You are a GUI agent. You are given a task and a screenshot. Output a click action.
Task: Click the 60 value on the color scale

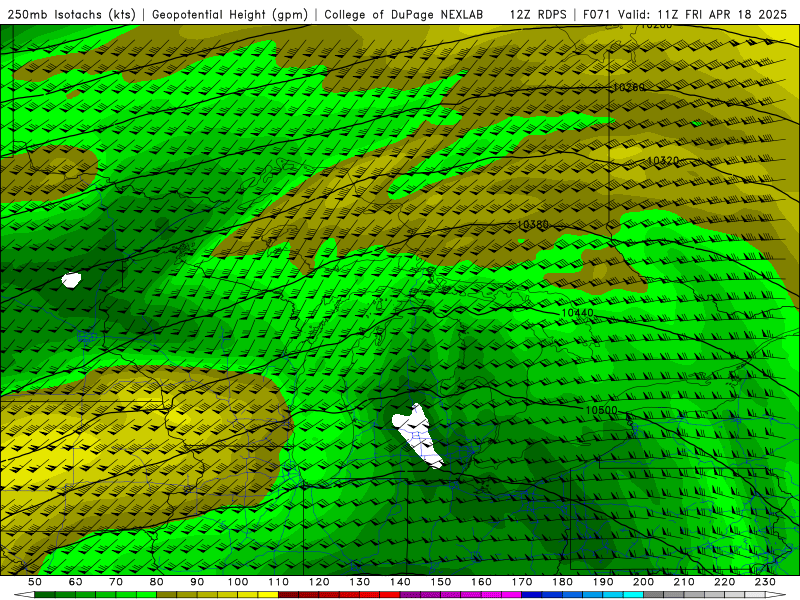pos(76,582)
